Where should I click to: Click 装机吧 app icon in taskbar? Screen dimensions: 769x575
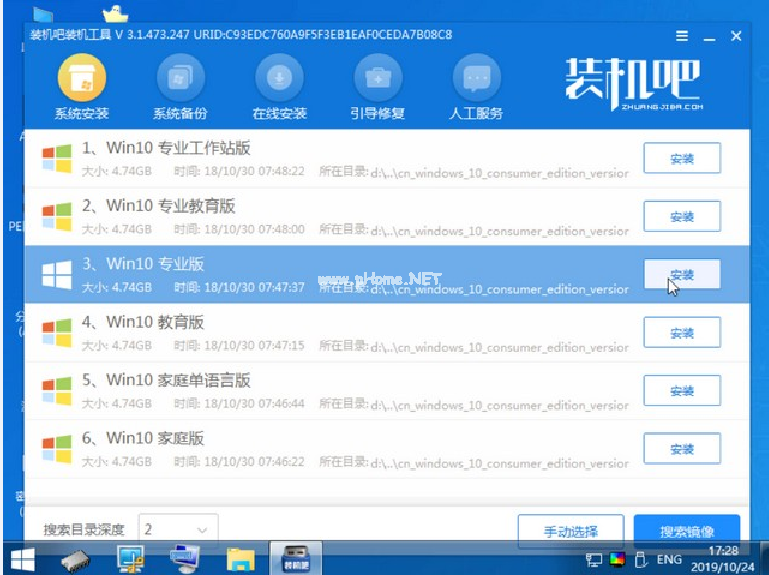click(x=297, y=558)
